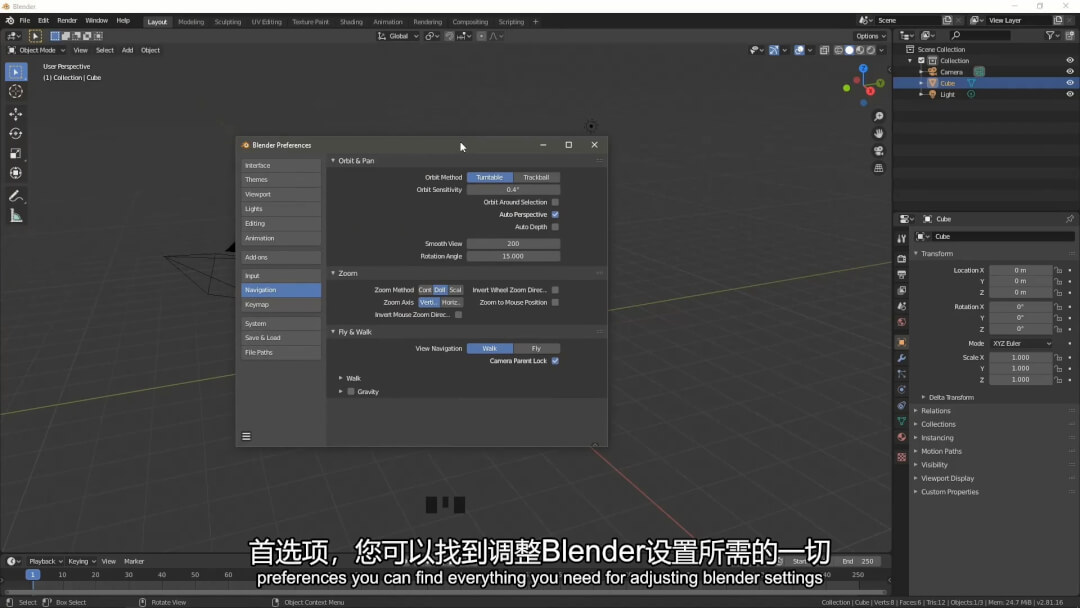Select the Rotate tool

(16, 134)
